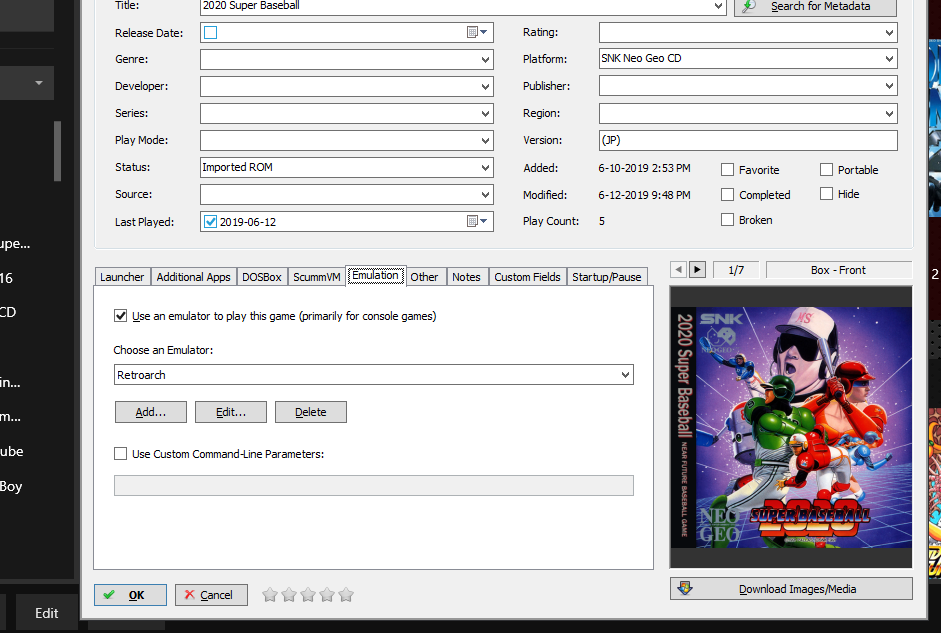This screenshot has height=633, width=941.
Task: Click the custom command-line parameters text field
Action: 373,485
